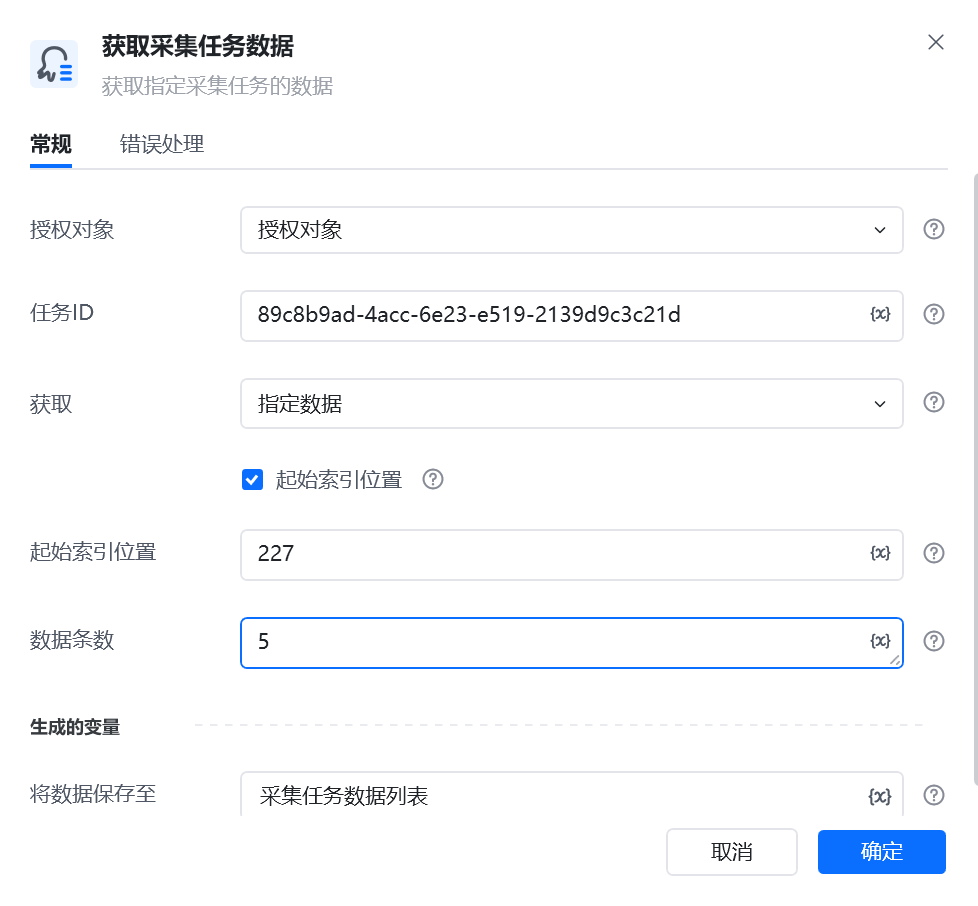Click the 数据条数 field resize handle
978x906 pixels.
894,660
